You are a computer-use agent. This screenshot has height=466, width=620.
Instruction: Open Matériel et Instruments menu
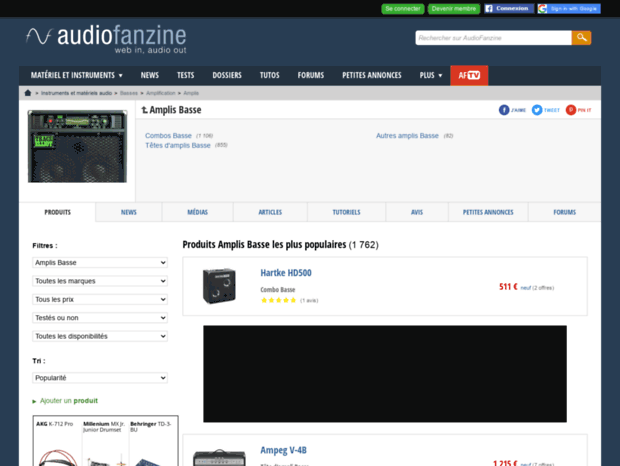tap(77, 75)
